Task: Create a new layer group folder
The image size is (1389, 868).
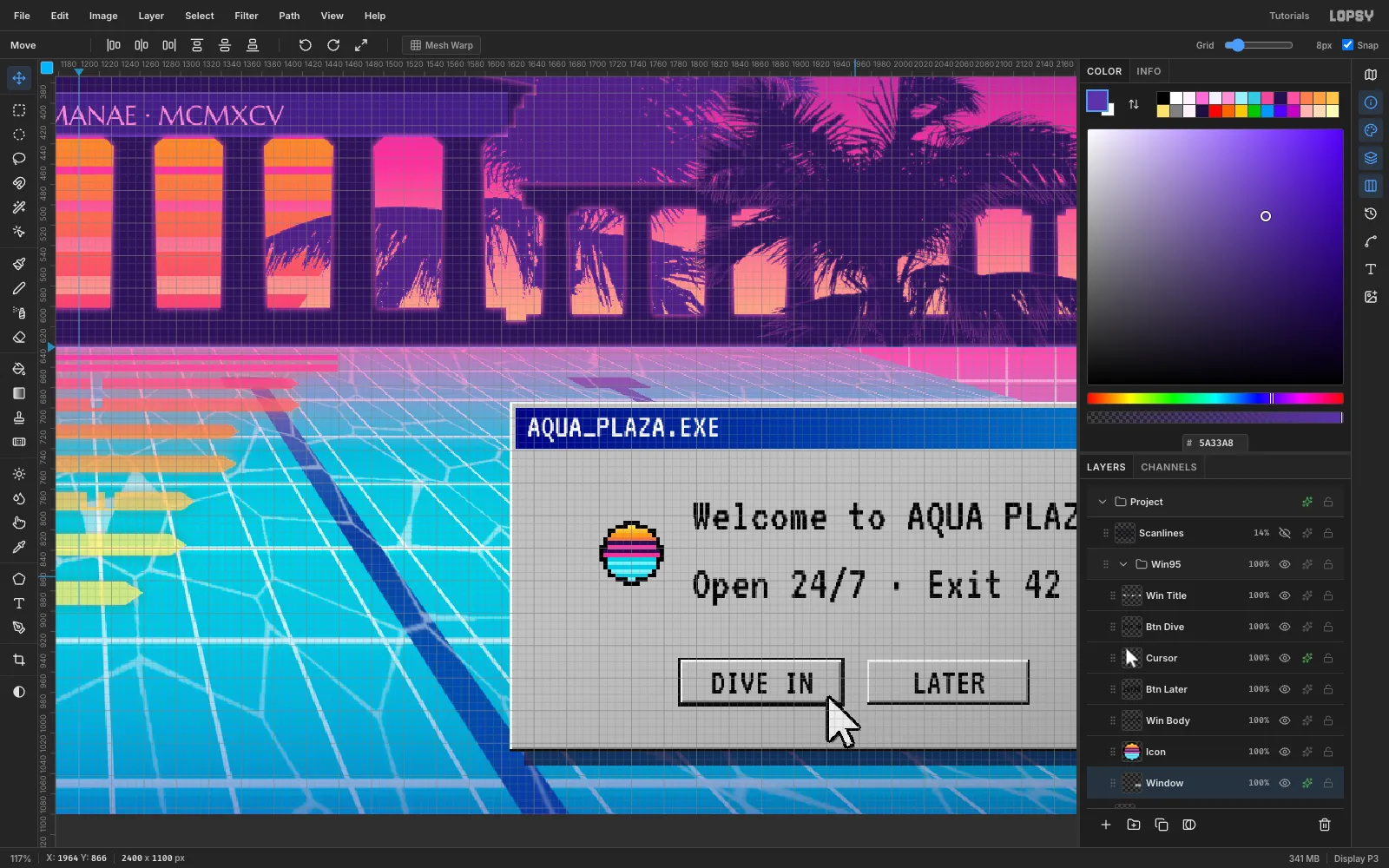Action: tap(1134, 825)
